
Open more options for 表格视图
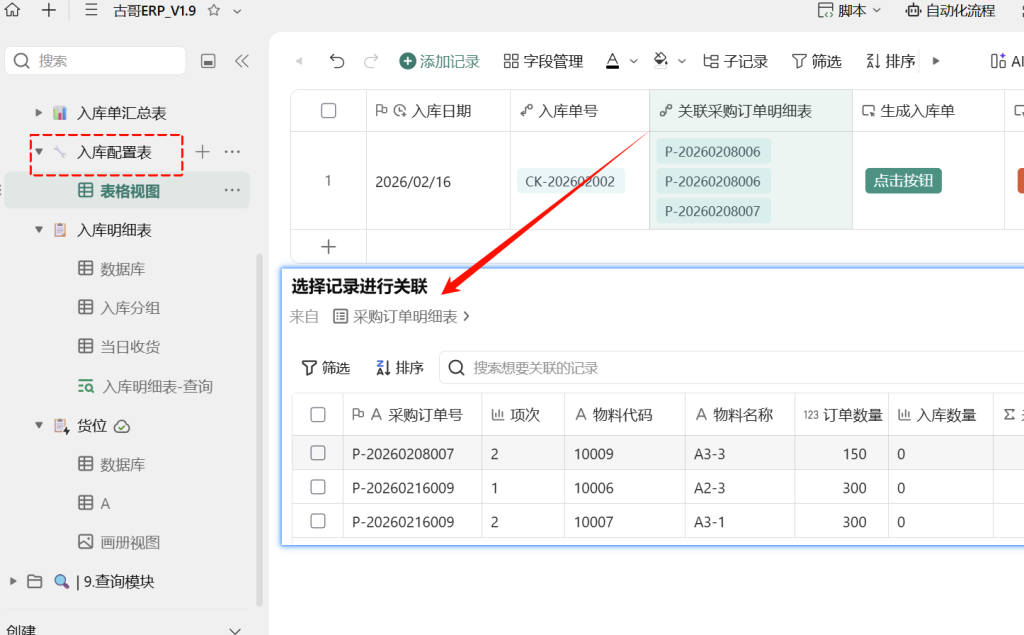coord(232,190)
